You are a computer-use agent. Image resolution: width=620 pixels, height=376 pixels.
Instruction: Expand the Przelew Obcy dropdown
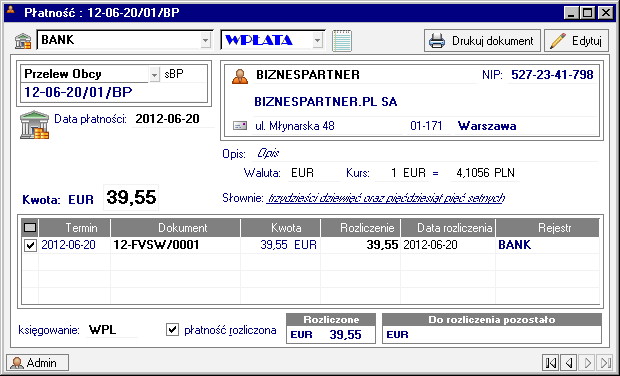coord(154,74)
